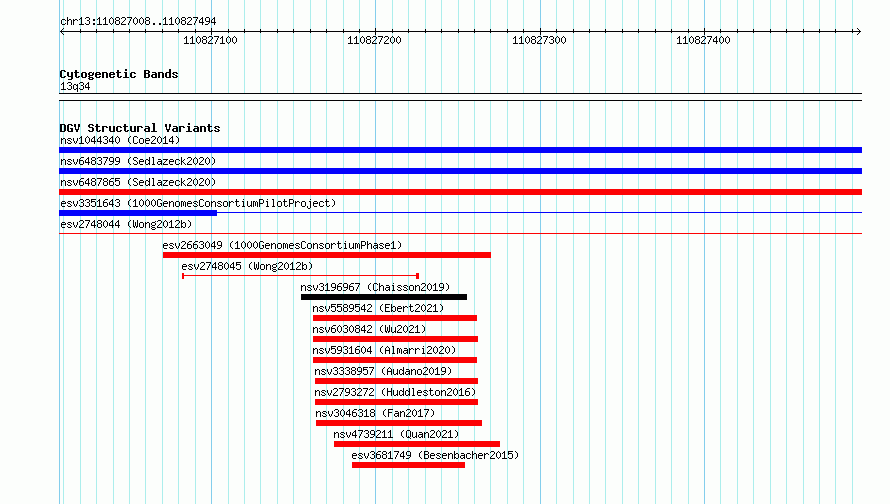
Task: Open the esv2748045 (Wong2012b) variant label
Action: 247,266
